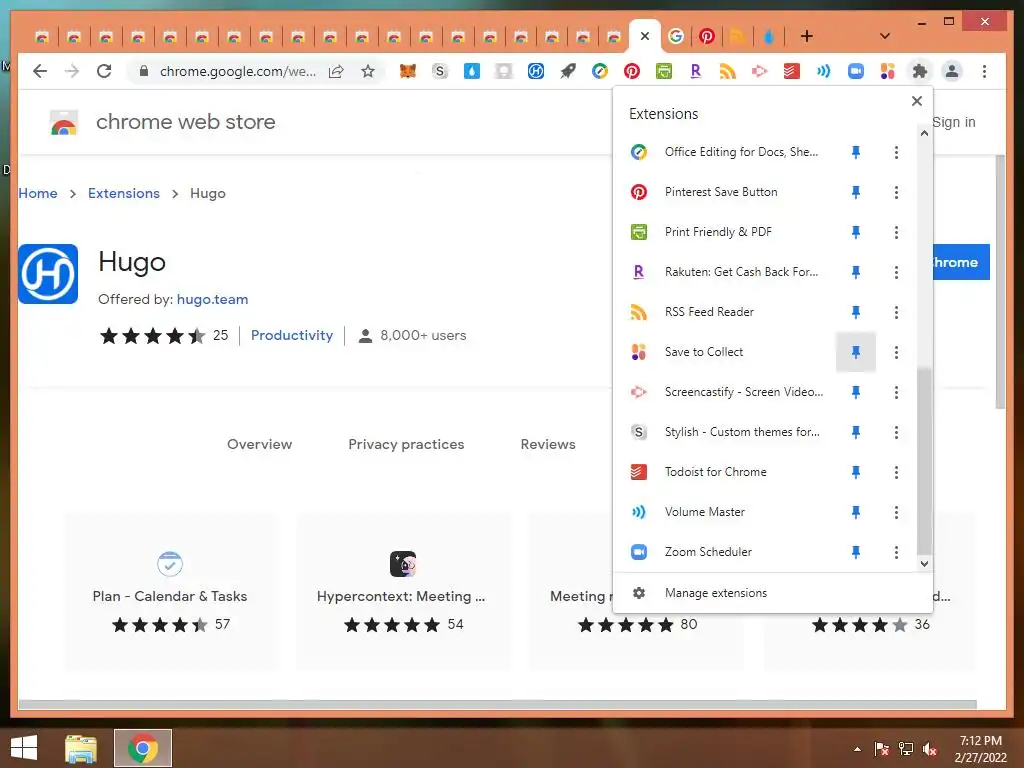The image size is (1024, 768).
Task: Open Chrome's three-dot main menu
Action: click(x=984, y=71)
